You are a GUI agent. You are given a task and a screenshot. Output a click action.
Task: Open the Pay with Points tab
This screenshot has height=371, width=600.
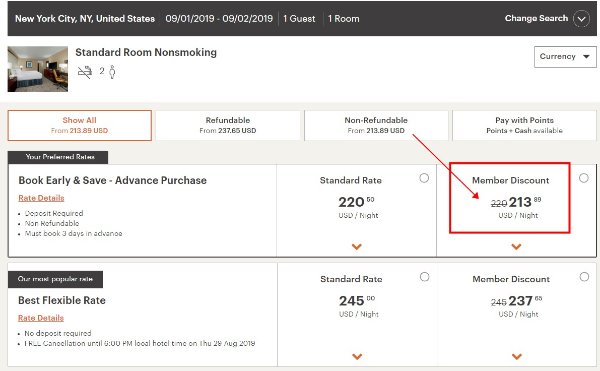tap(524, 125)
